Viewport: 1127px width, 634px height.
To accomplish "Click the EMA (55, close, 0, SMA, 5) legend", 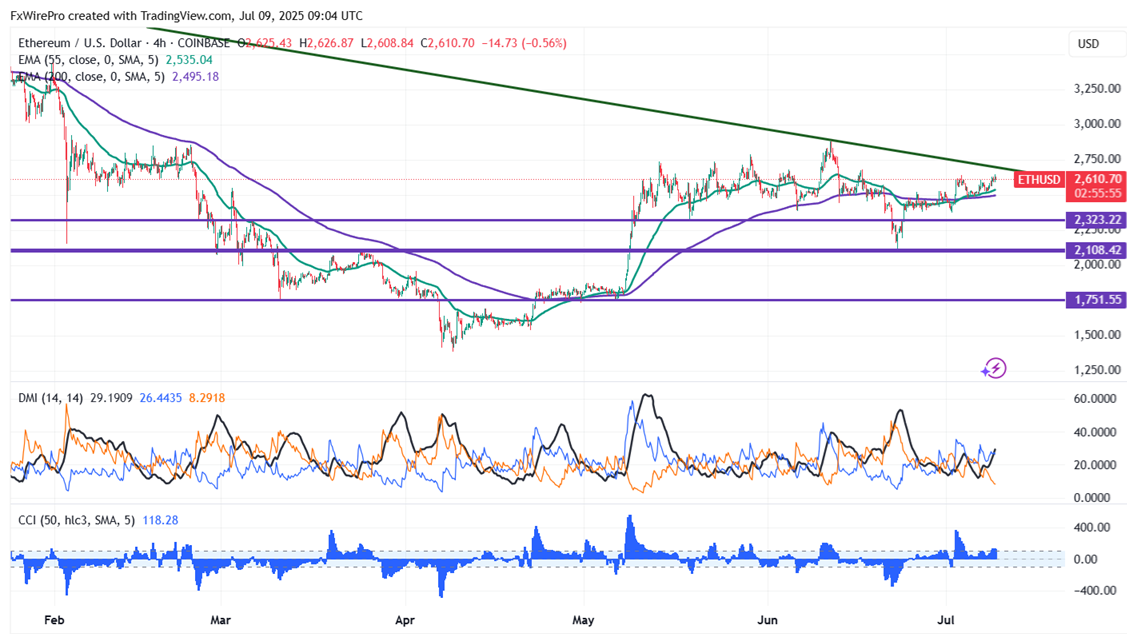I will [88, 60].
